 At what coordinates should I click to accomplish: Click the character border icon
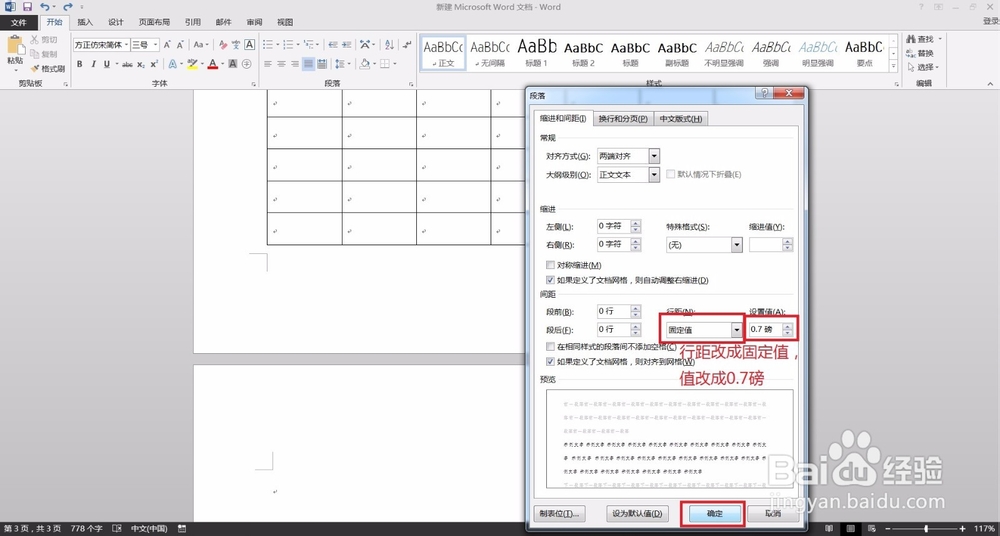249,45
